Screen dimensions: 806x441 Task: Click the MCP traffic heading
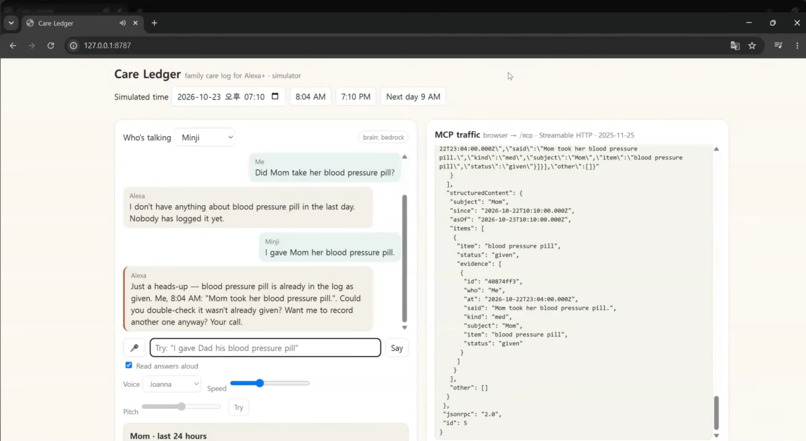[457, 135]
